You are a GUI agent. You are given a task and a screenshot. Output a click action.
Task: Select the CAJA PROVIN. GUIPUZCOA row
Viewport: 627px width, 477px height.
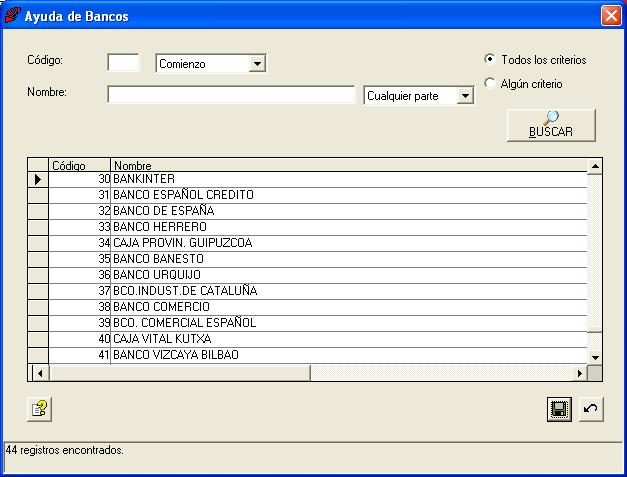click(x=307, y=243)
